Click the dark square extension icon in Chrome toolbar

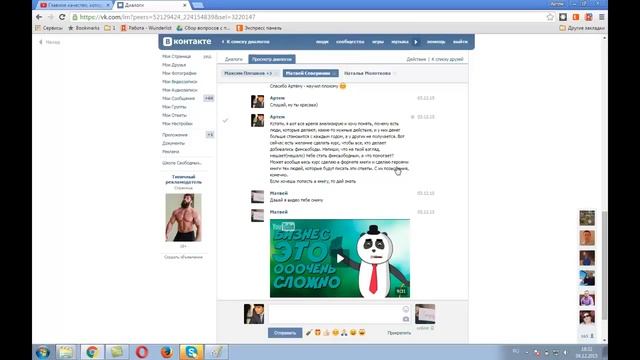coord(563,17)
